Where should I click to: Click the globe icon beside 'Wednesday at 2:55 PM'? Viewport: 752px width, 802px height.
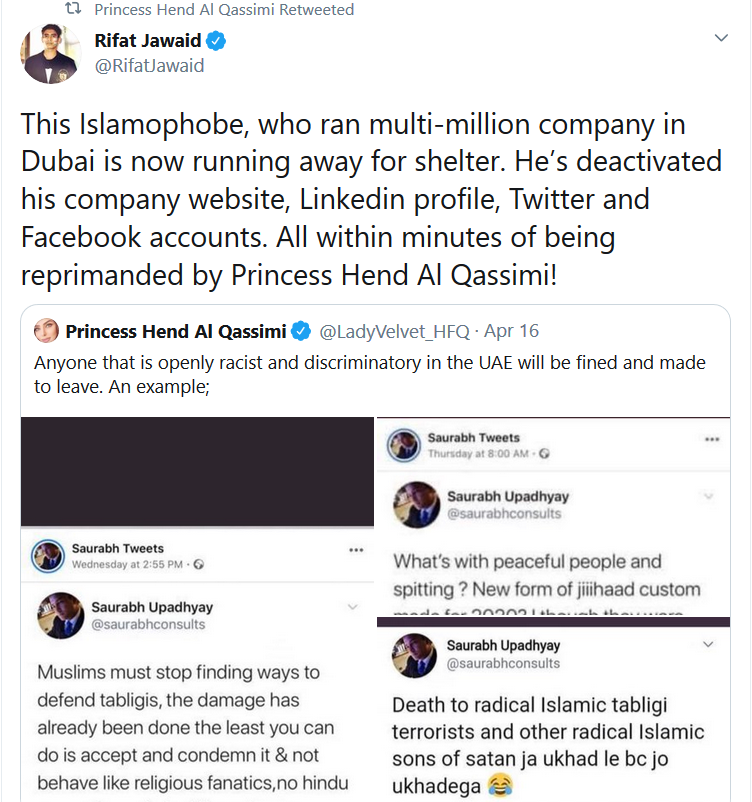198,565
